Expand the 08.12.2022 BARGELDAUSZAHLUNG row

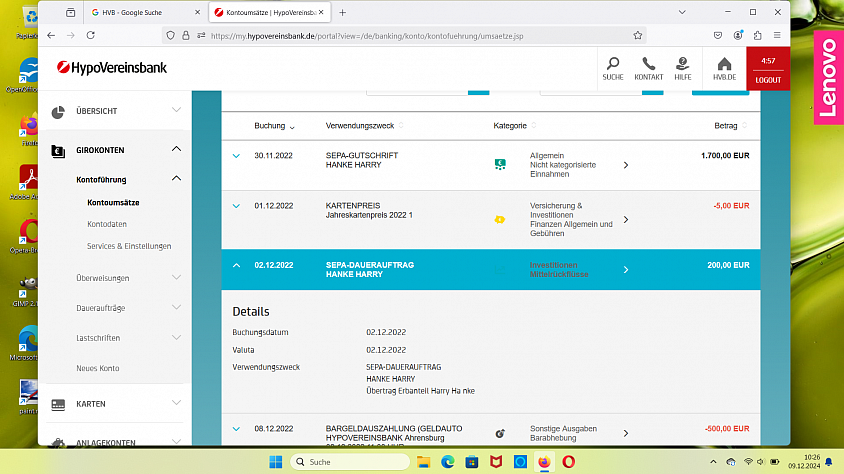pos(236,429)
